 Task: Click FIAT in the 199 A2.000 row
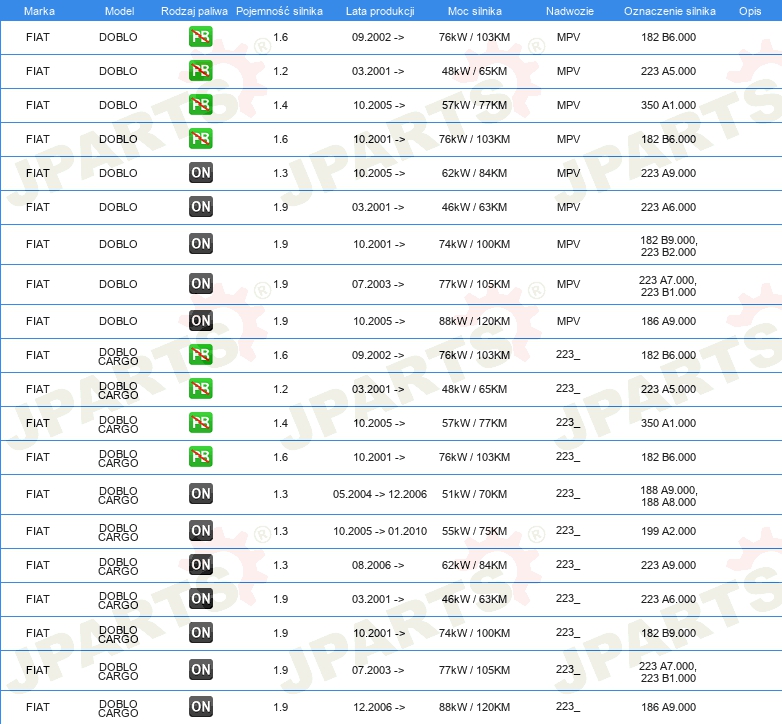(x=37, y=531)
